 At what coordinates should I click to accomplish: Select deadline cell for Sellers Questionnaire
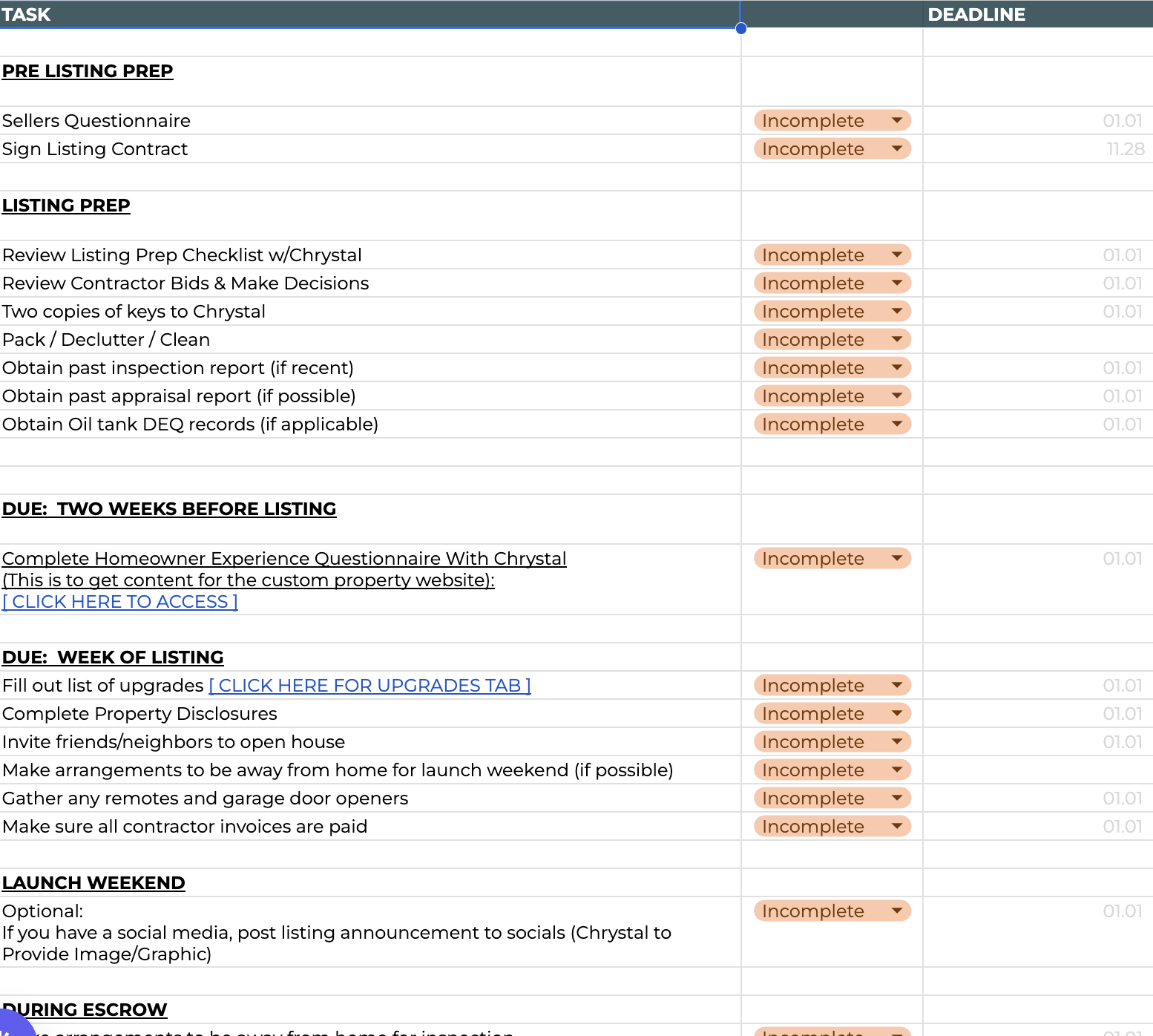pyautogui.click(x=1038, y=120)
